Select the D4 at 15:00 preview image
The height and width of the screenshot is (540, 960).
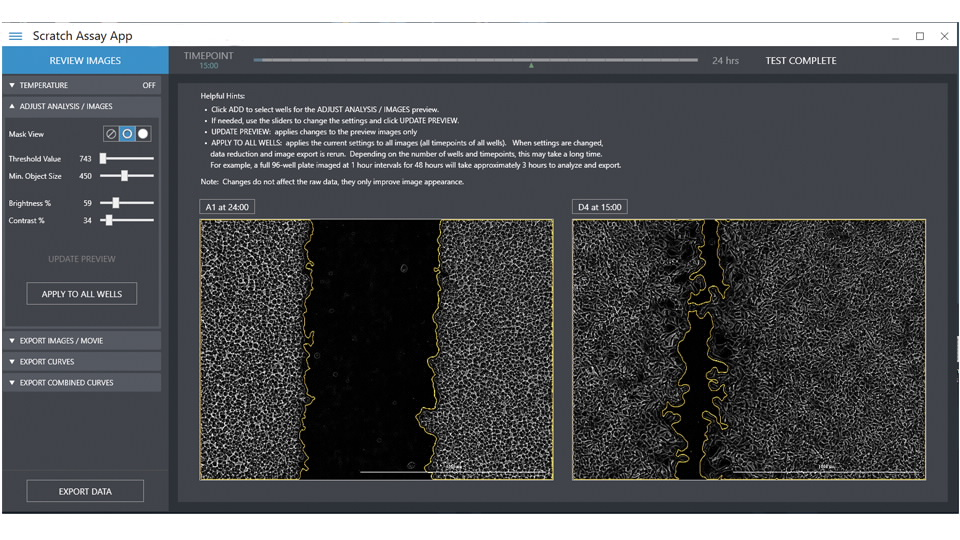tap(749, 350)
